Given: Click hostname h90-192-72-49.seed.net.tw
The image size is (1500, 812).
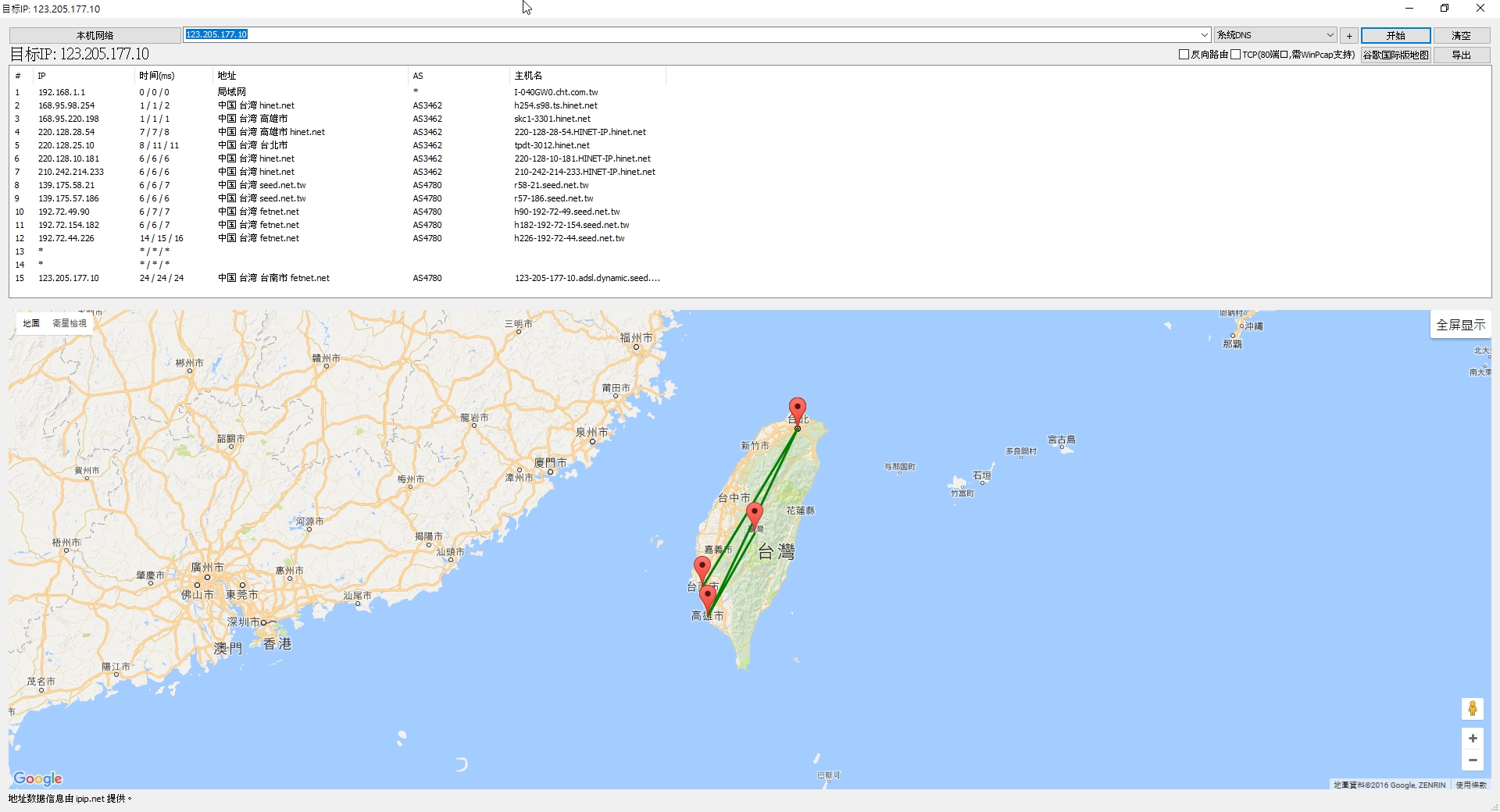Looking at the screenshot, I should [x=566, y=212].
